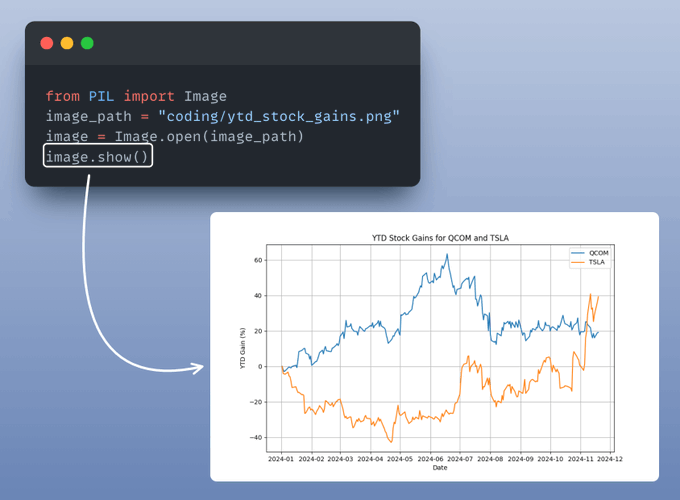The width and height of the screenshot is (680, 500).
Task: Select the highlighted image.show() line
Action: tap(98, 156)
